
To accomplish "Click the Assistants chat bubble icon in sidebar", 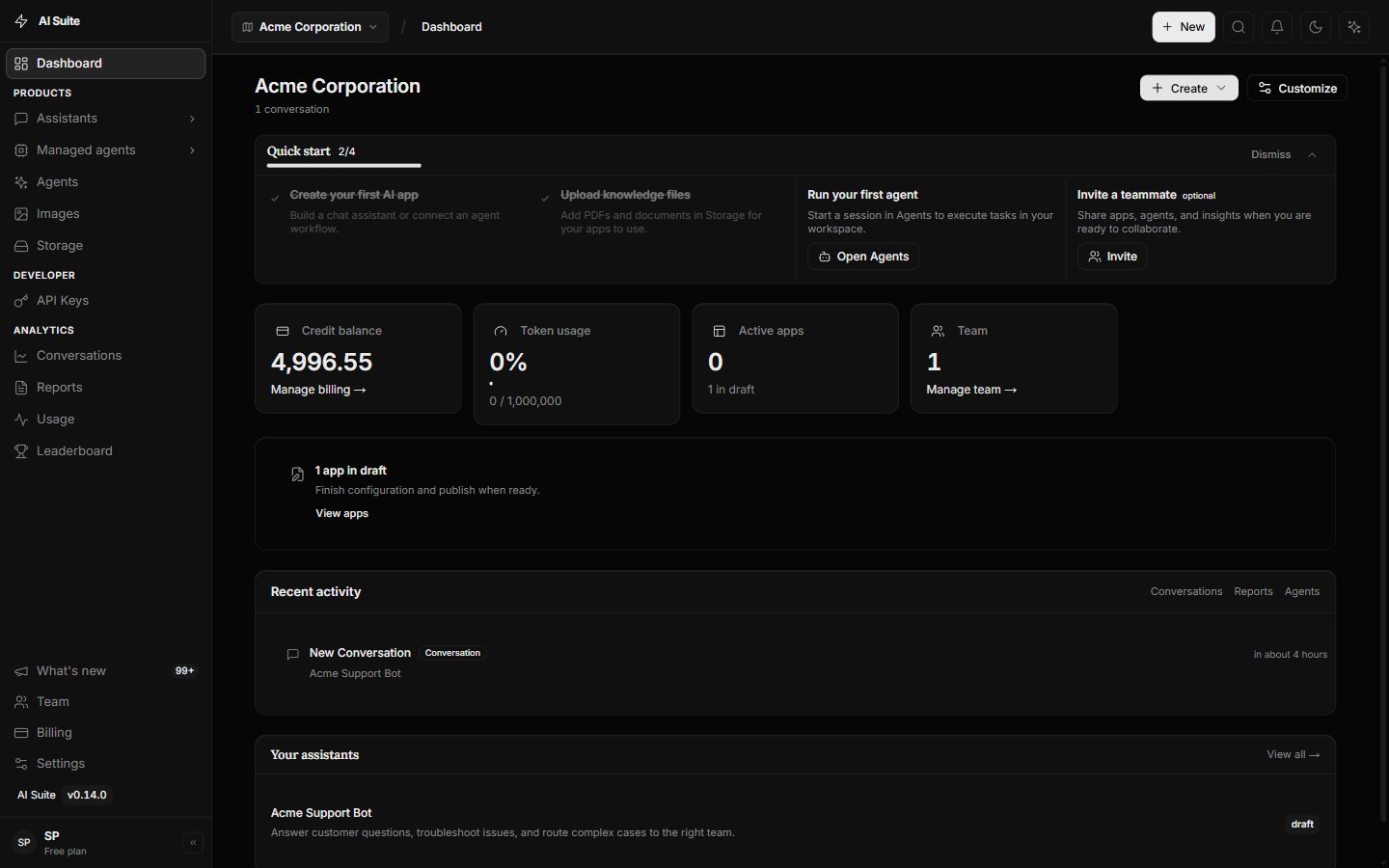I will (21, 119).
